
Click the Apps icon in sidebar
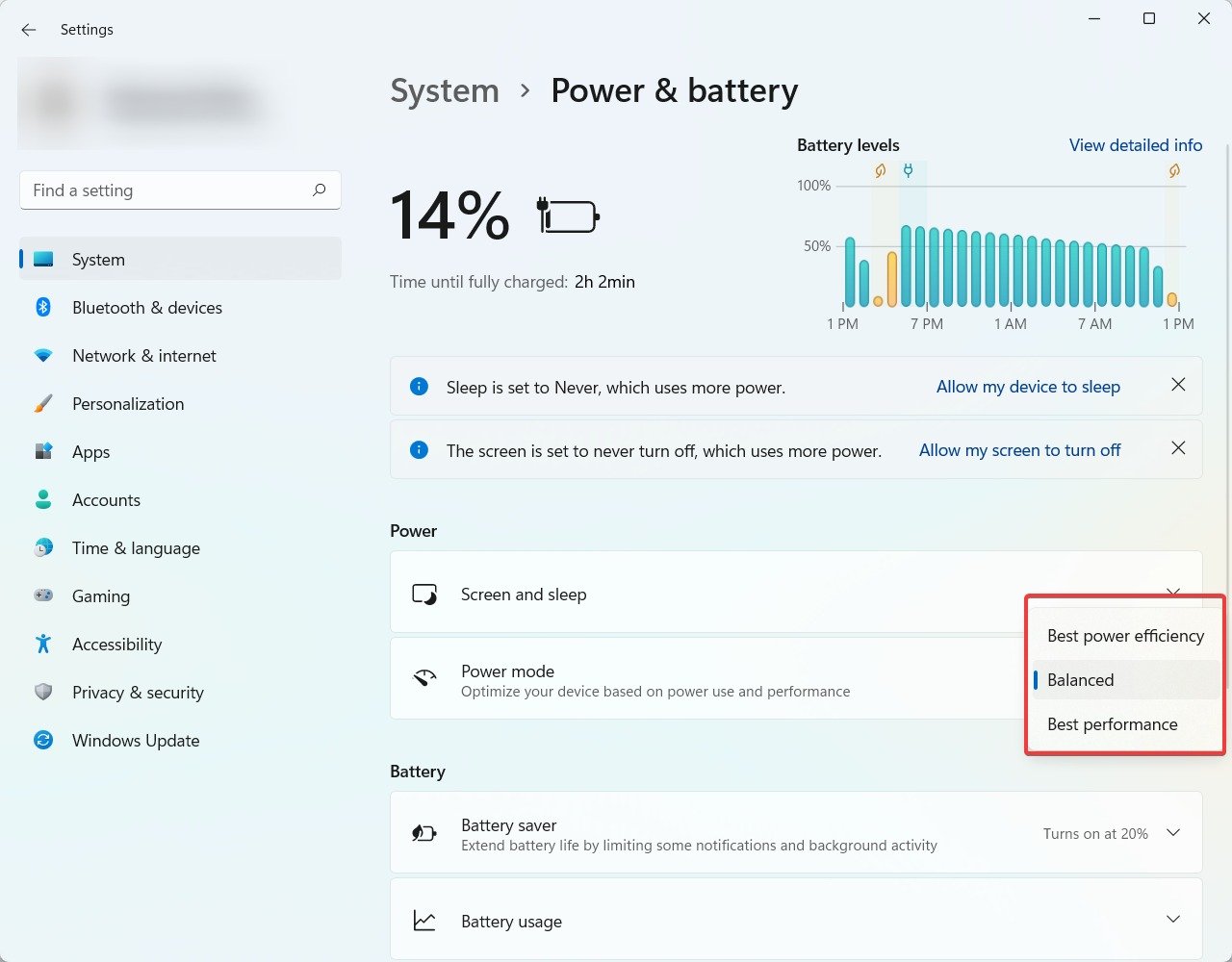click(x=43, y=451)
